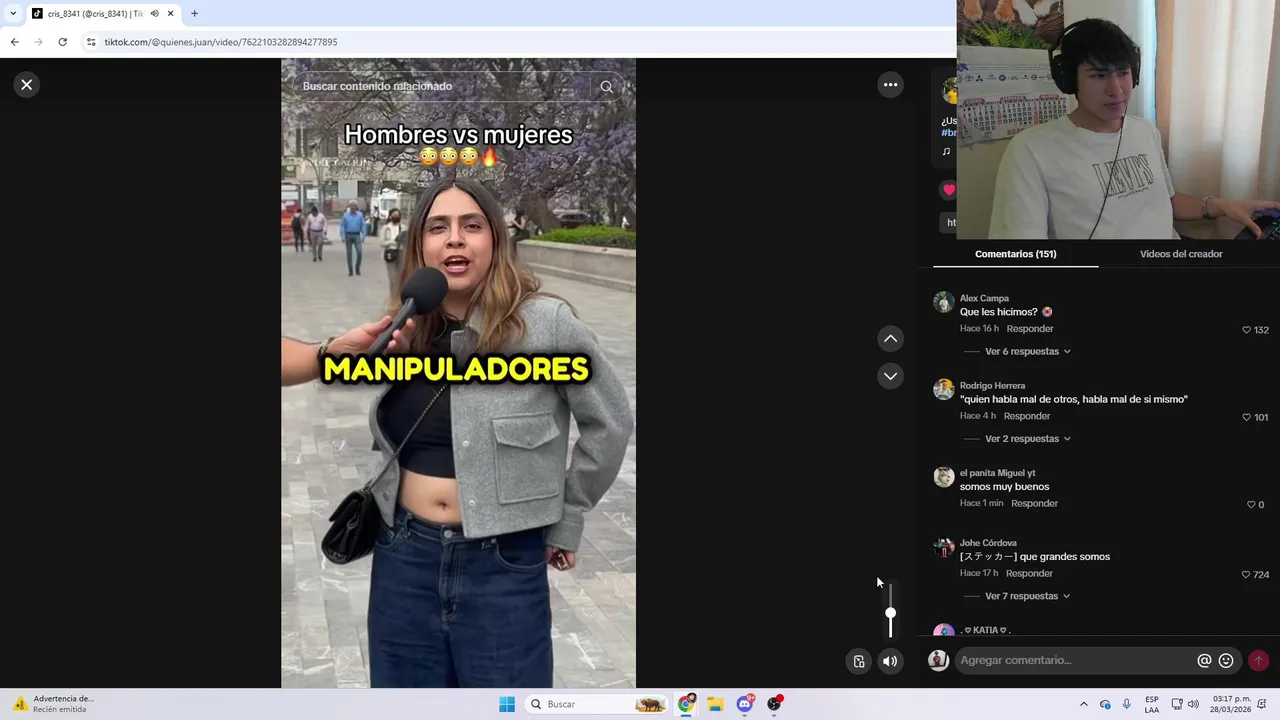This screenshot has height=720, width=1280.
Task: Show hidden system tray icons chevron
Action: pos(1083,704)
